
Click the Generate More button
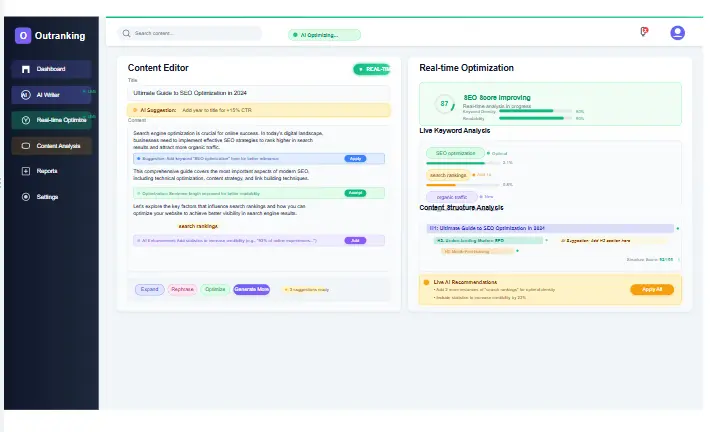pos(251,289)
